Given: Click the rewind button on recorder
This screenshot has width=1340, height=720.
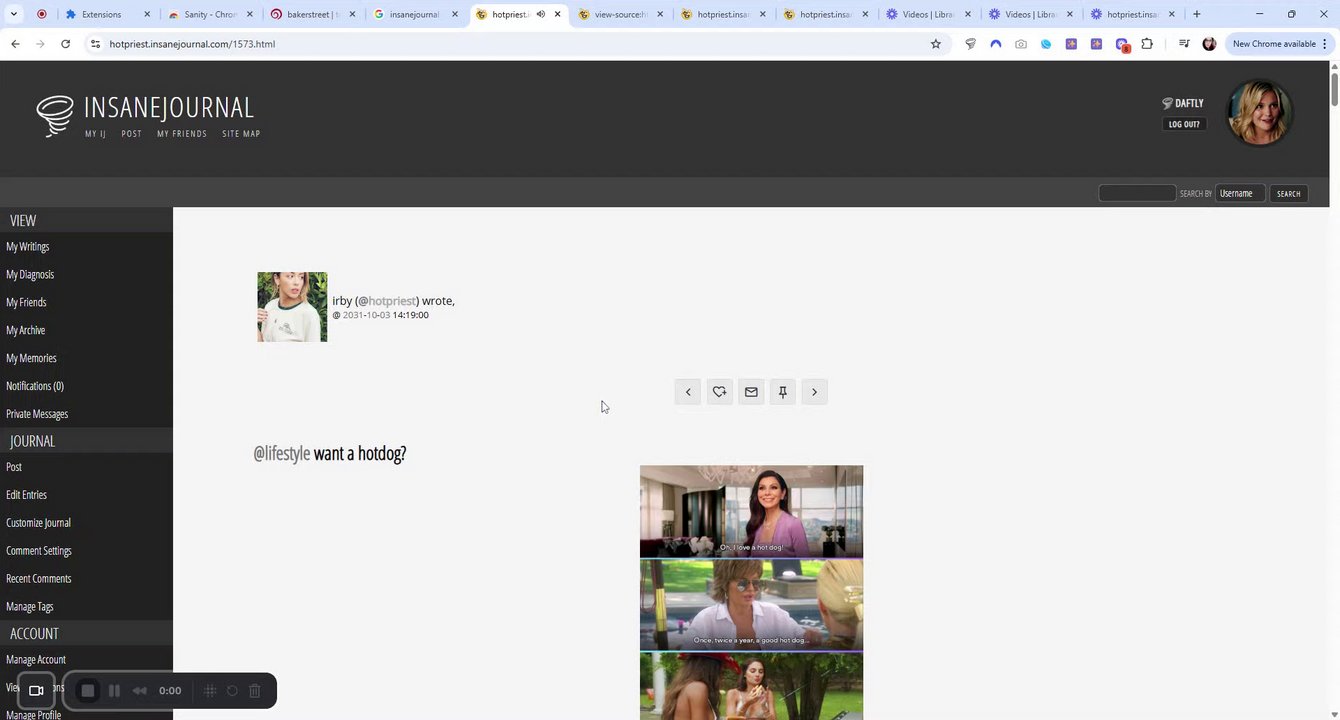Looking at the screenshot, I should pos(140,690).
